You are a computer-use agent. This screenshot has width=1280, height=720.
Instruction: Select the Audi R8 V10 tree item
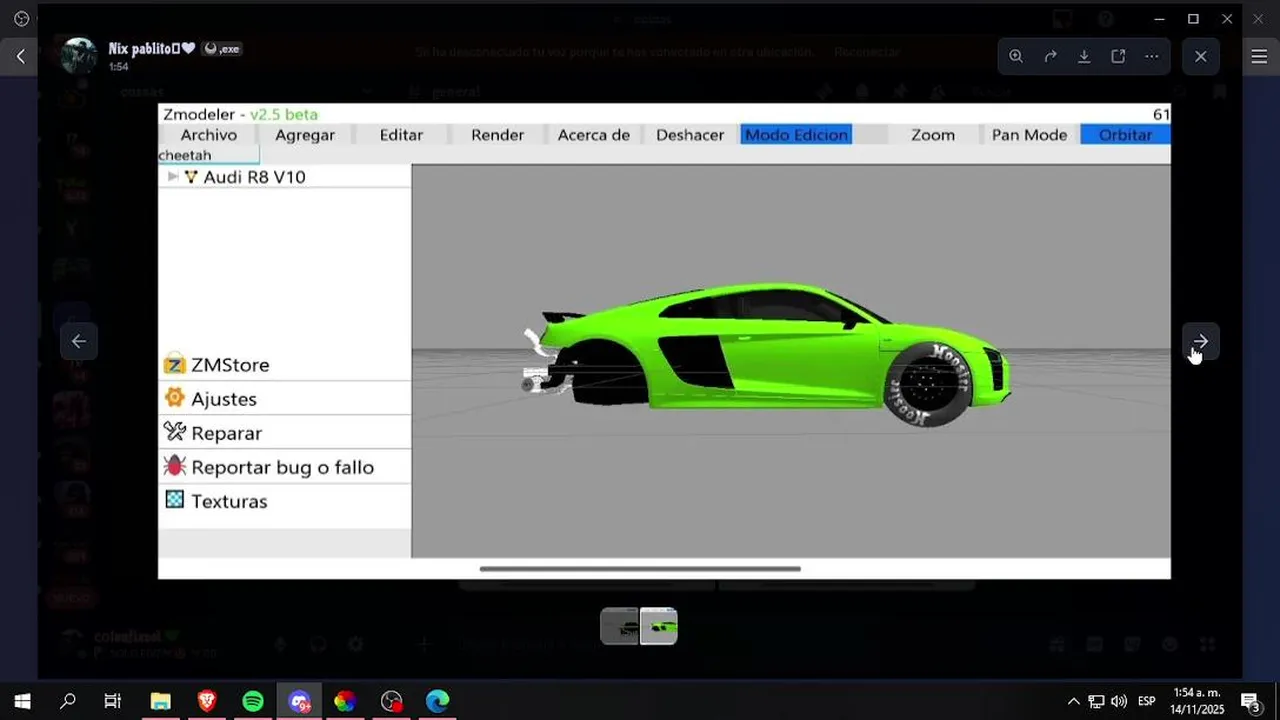(x=254, y=177)
